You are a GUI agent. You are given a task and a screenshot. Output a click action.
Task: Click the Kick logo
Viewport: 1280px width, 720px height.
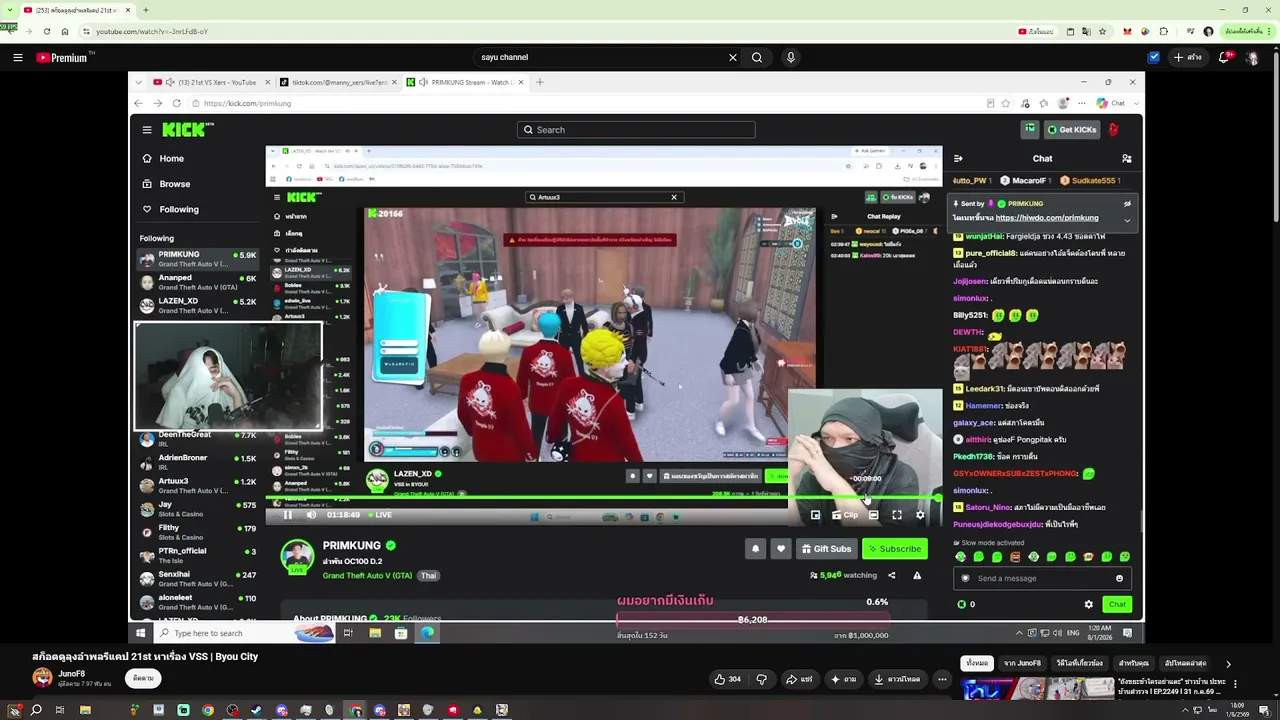pyautogui.click(x=187, y=130)
